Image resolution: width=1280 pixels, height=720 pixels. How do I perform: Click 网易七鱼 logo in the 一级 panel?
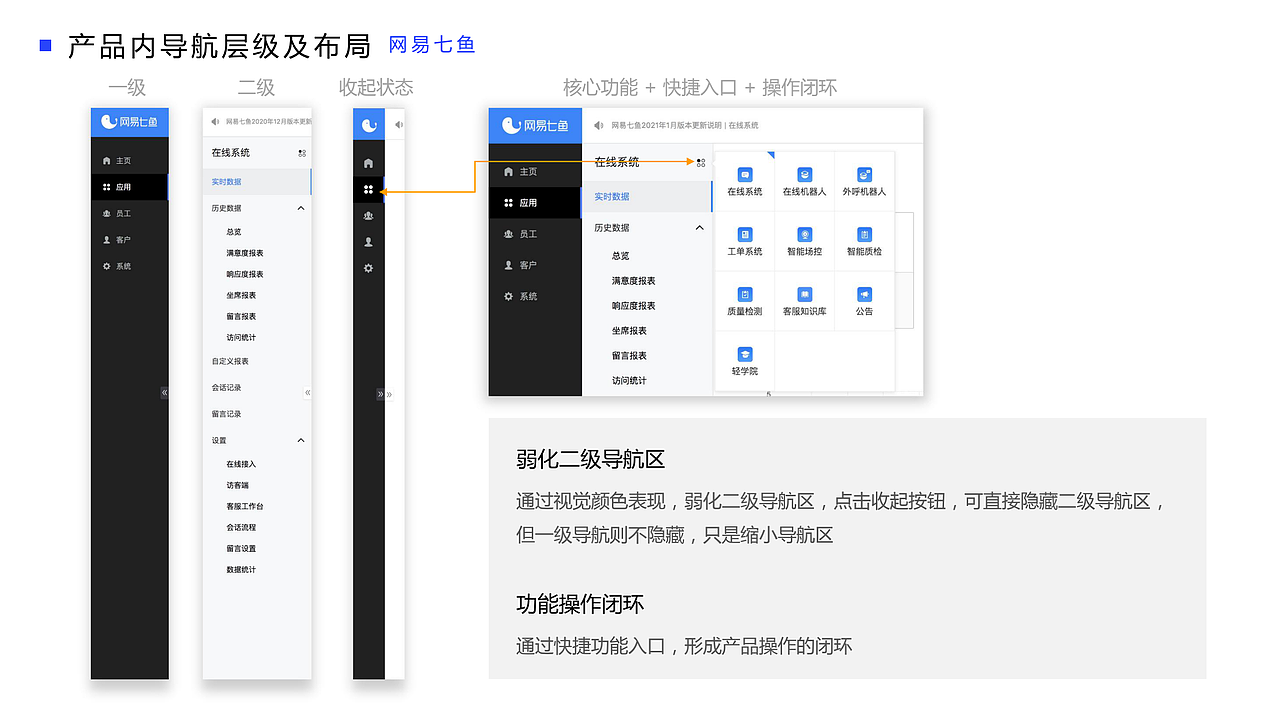(x=130, y=122)
